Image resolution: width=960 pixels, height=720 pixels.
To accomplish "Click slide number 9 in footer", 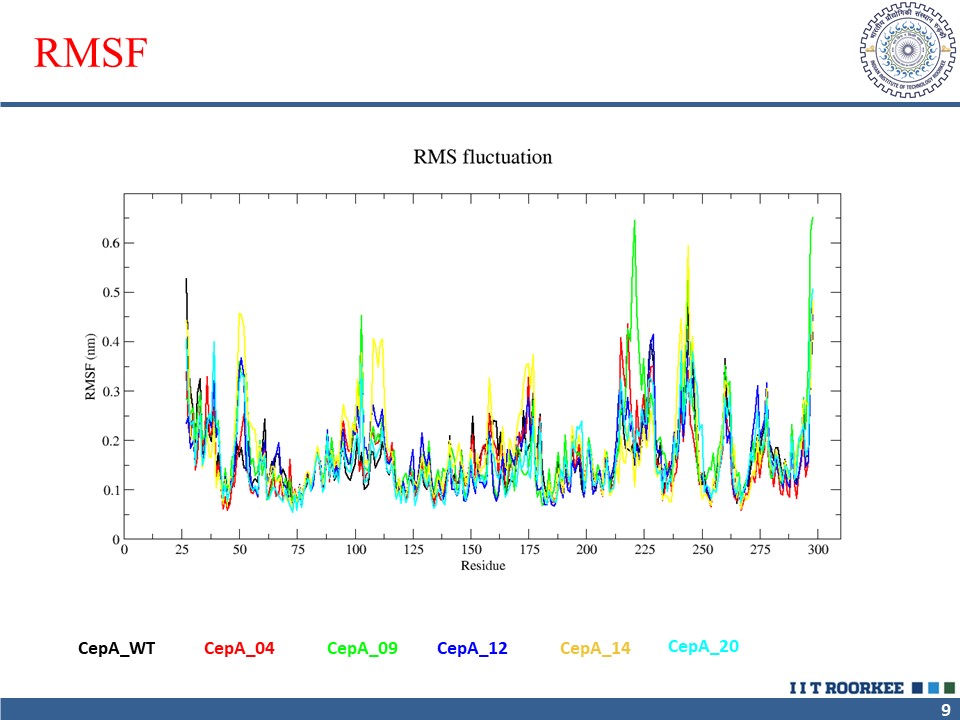I will click(x=945, y=709).
